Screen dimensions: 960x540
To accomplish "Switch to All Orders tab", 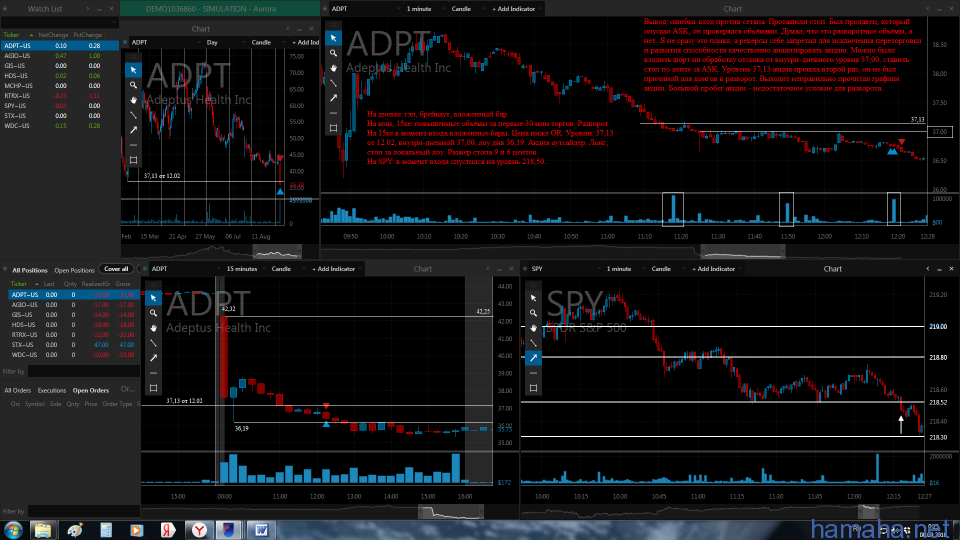I will (18, 390).
